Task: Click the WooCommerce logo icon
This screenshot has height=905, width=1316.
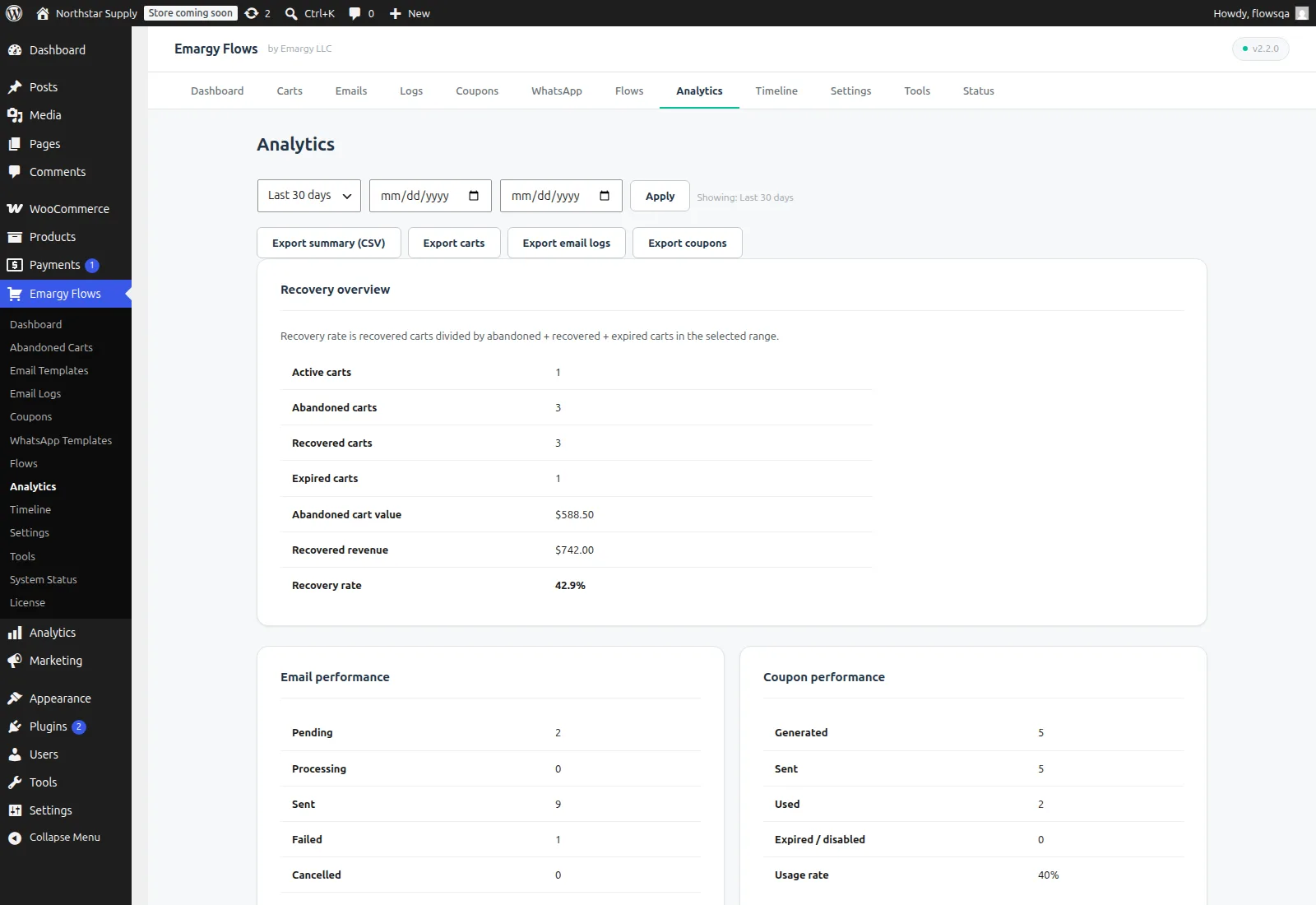Action: [x=15, y=209]
